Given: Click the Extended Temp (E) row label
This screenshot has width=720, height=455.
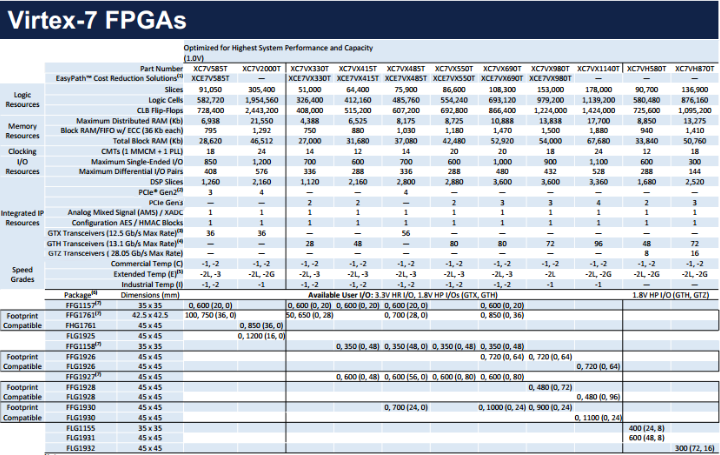Looking at the screenshot, I should point(148,274).
